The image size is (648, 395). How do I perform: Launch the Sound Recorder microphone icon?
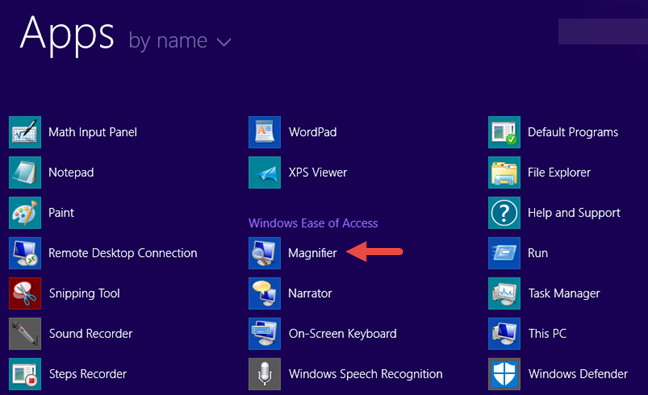click(x=25, y=333)
